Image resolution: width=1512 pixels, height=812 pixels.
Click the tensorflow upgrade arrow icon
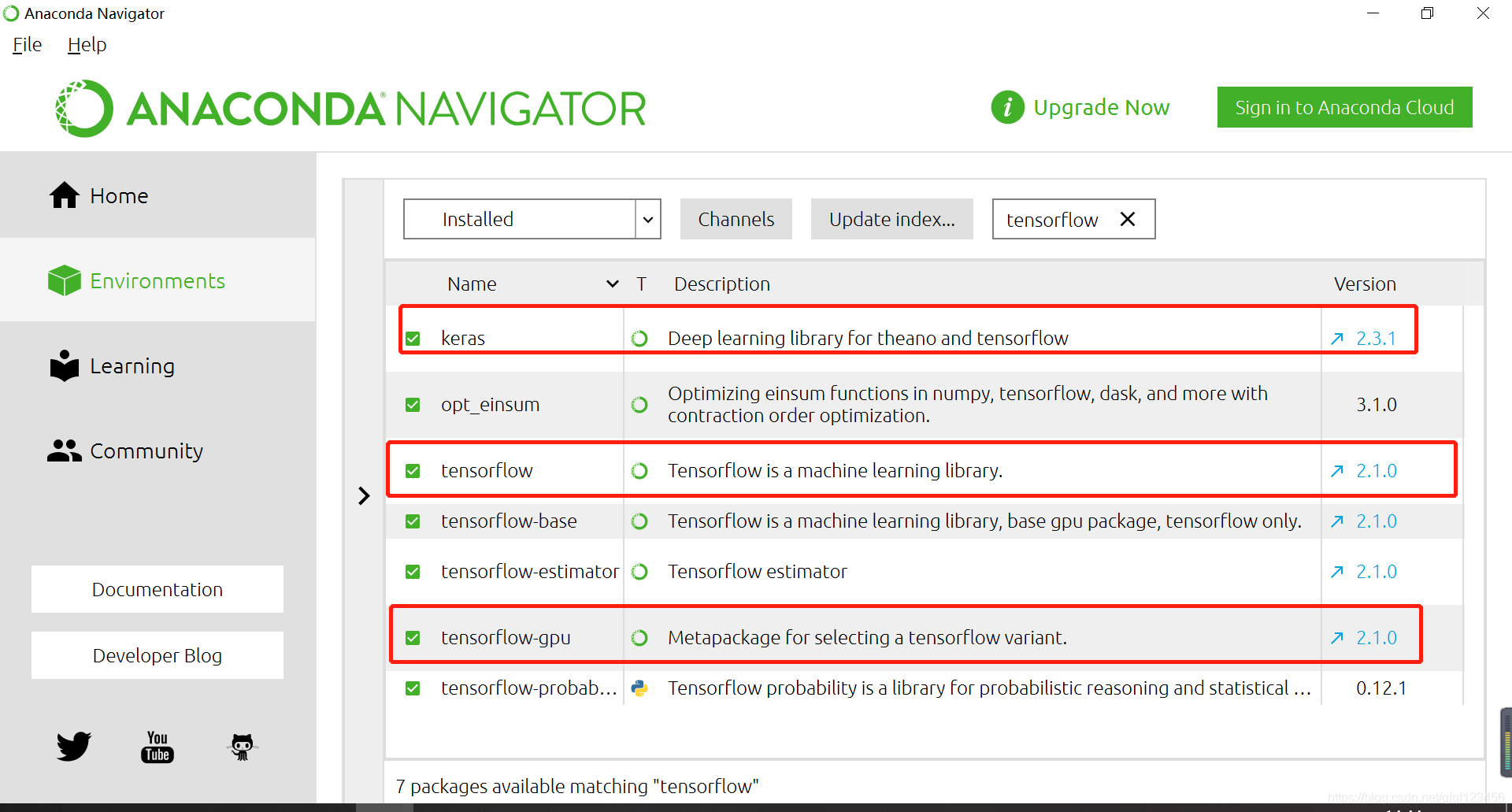point(1337,471)
